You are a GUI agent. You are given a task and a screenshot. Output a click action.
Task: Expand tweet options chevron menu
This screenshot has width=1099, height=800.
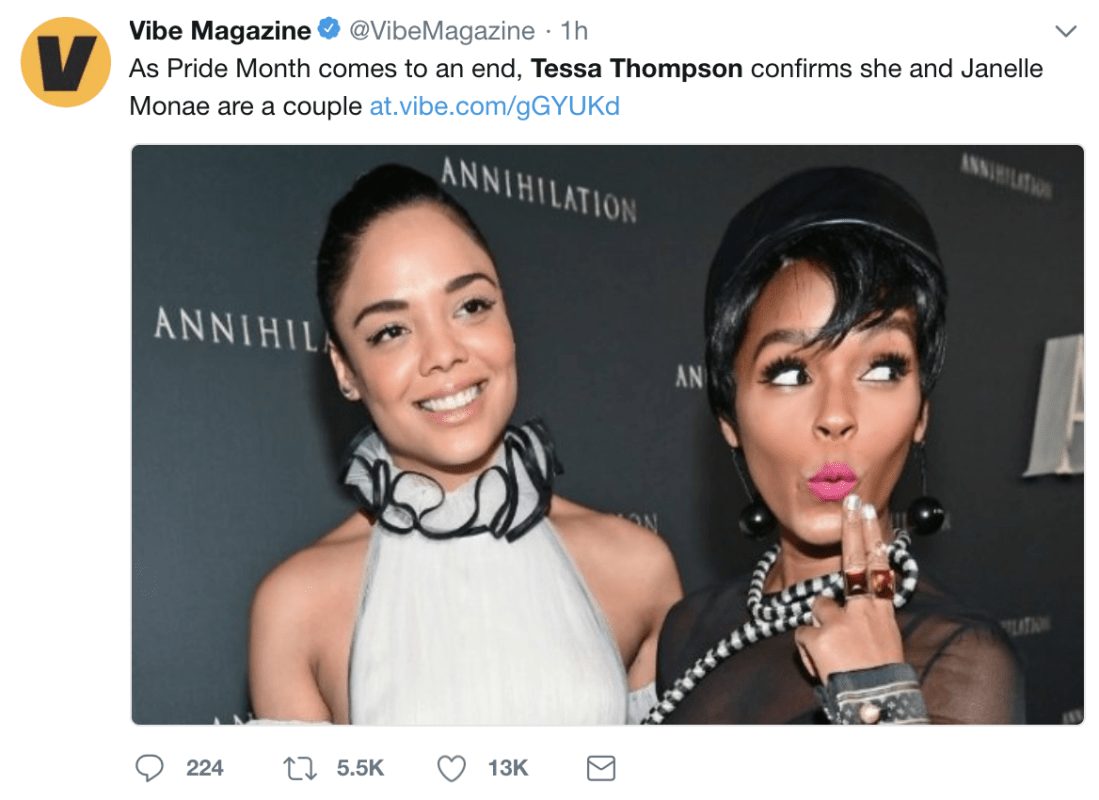(1065, 31)
